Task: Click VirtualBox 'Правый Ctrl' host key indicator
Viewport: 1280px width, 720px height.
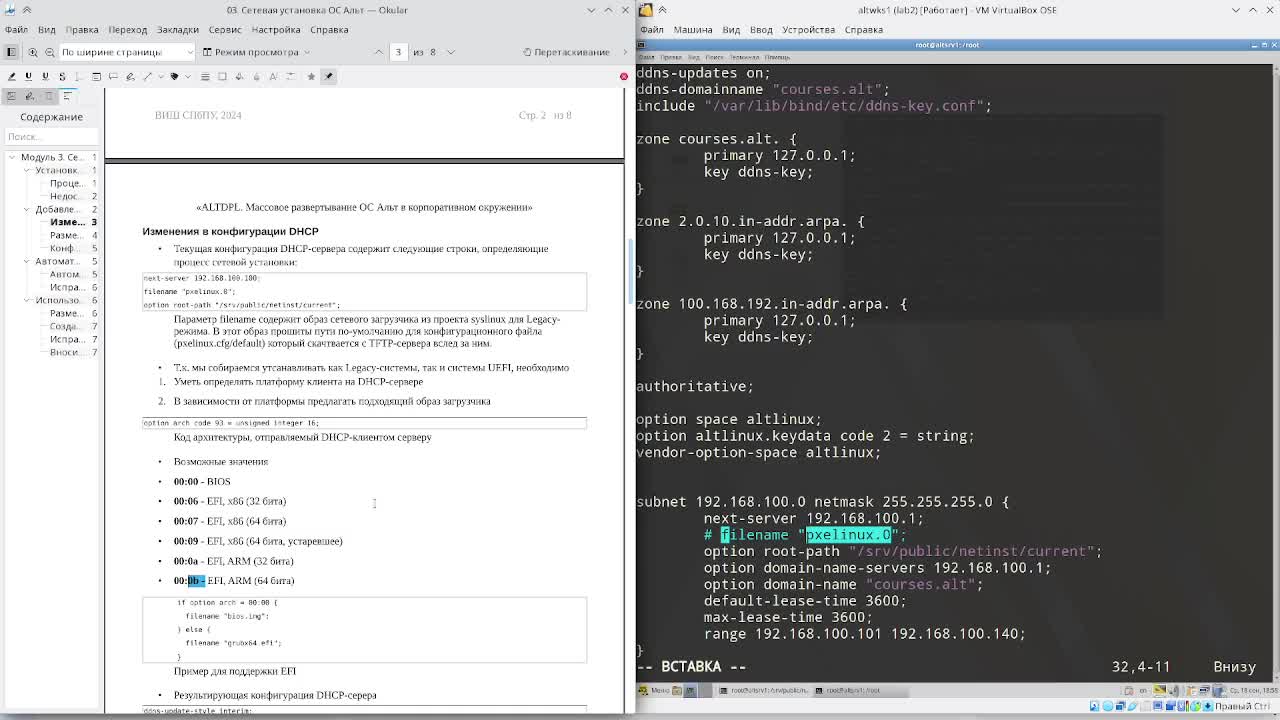Action: [x=1241, y=706]
